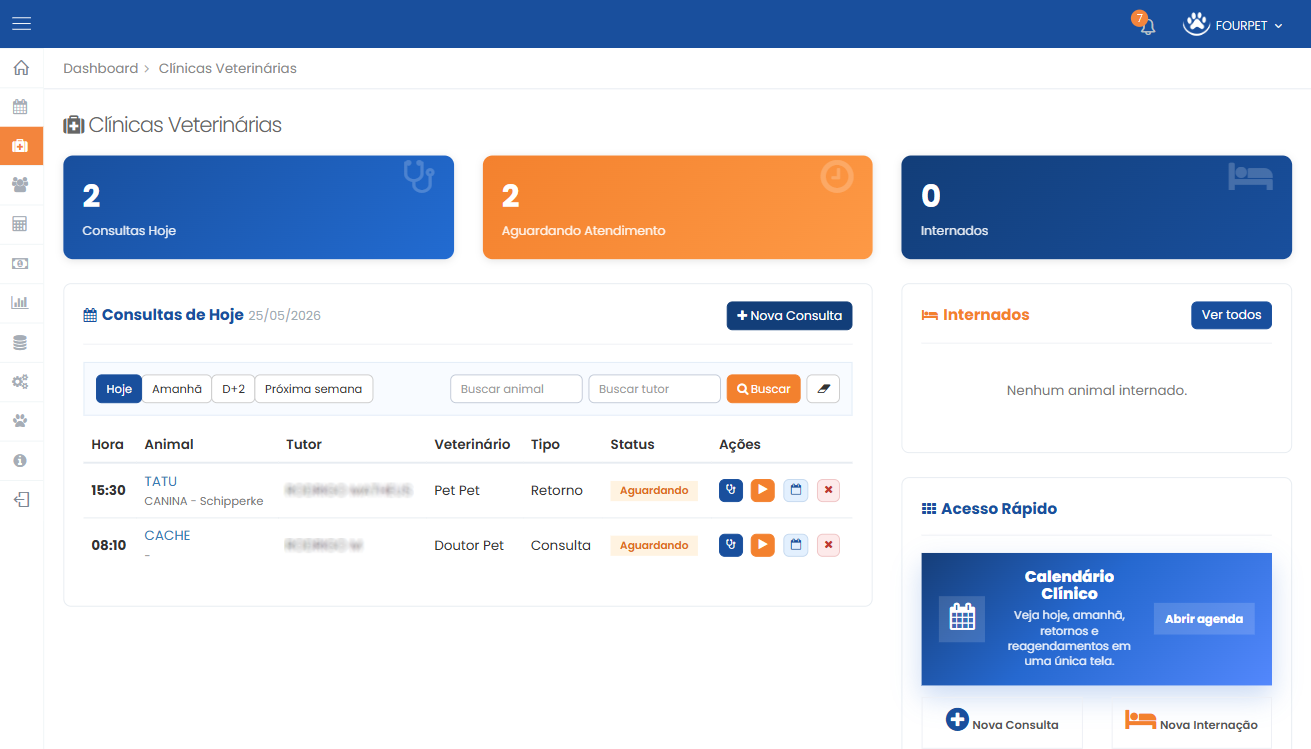Select the medical kit icon in the sidebar
1311x749 pixels.
[21, 146]
